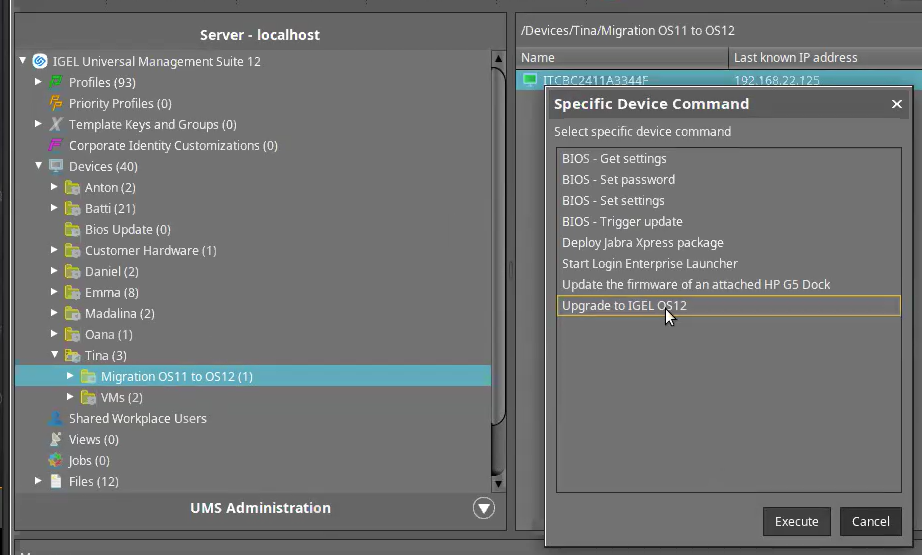The width and height of the screenshot is (922, 555).
Task: Click the Bios Update folder icon
Action: click(72, 229)
